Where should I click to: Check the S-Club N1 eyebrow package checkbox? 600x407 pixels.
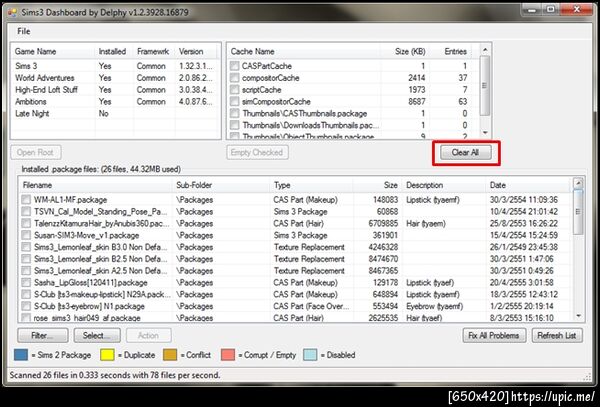[26, 306]
